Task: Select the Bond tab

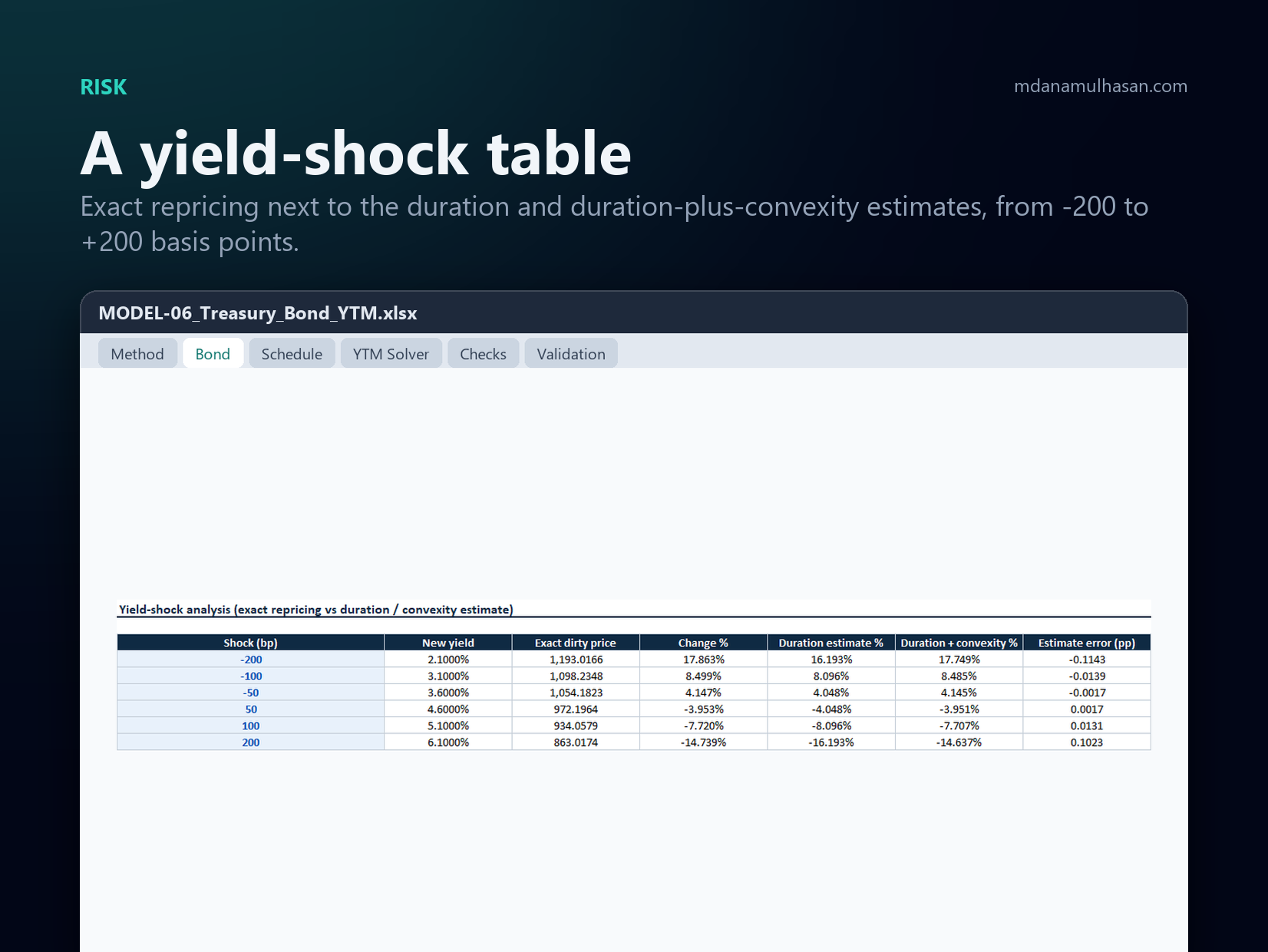Action: (213, 354)
